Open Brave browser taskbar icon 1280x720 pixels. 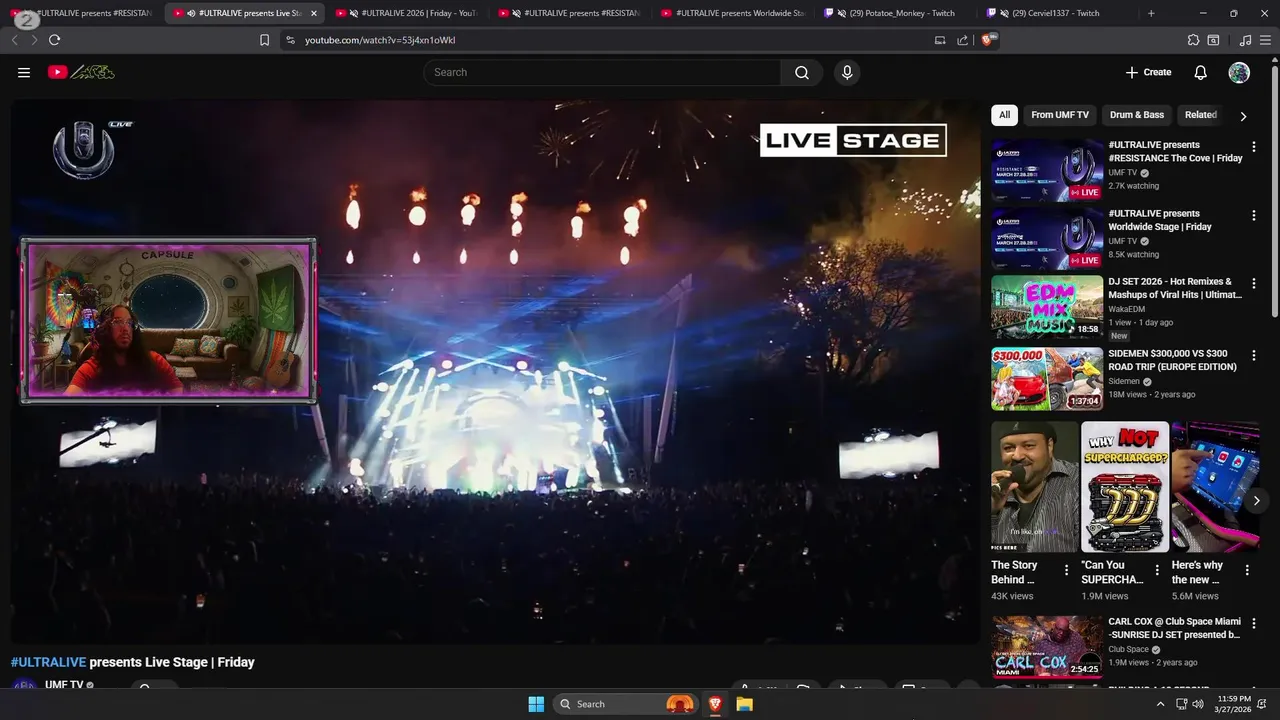(x=715, y=704)
